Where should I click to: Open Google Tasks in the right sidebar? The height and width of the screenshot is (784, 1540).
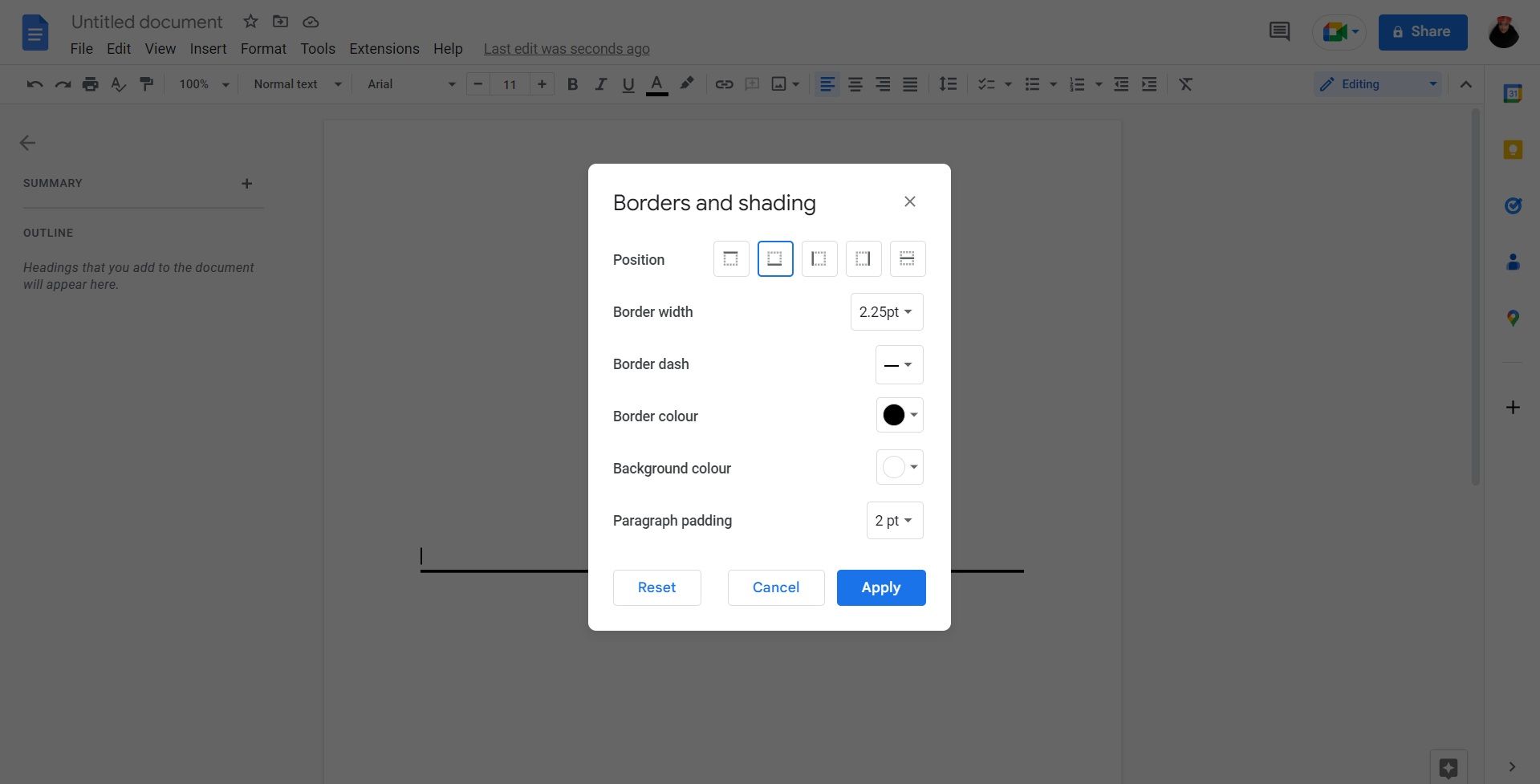(x=1513, y=205)
